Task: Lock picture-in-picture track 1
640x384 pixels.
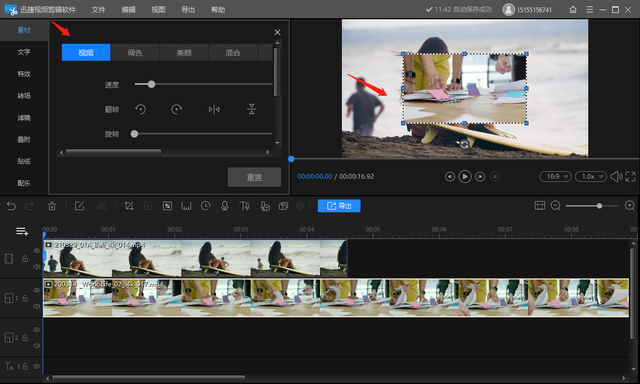Action: [25, 298]
